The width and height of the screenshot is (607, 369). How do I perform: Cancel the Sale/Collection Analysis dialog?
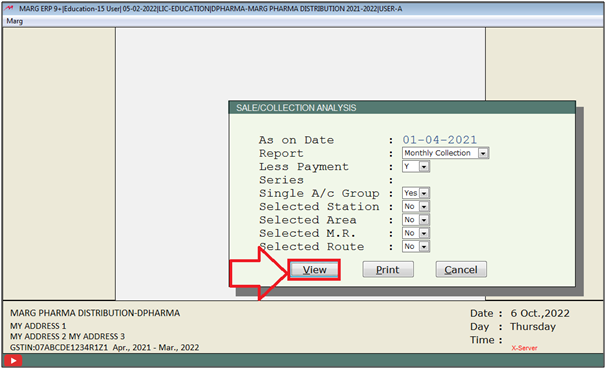461,269
